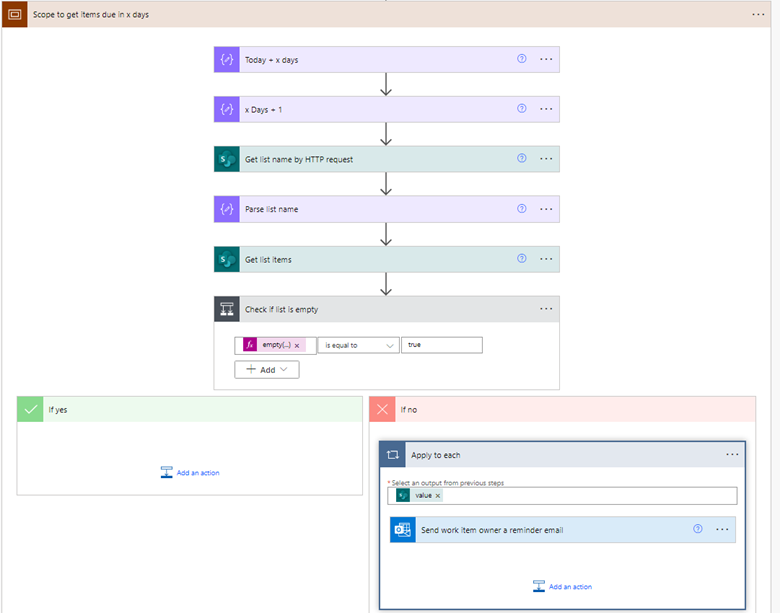Expand the Add condition row dropdown

click(267, 369)
